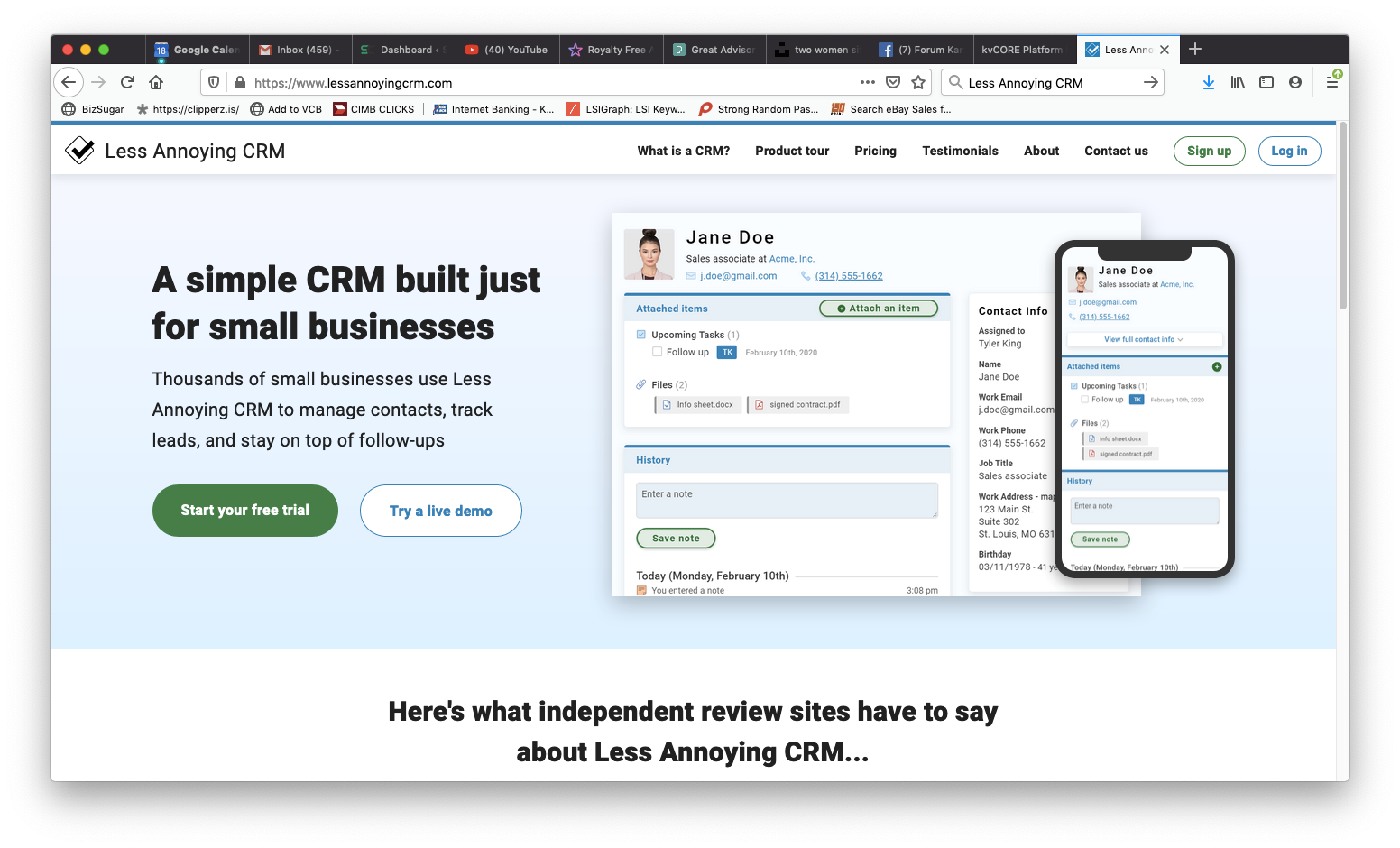Switch to the YouTube tab
1400x848 pixels.
coord(507,50)
